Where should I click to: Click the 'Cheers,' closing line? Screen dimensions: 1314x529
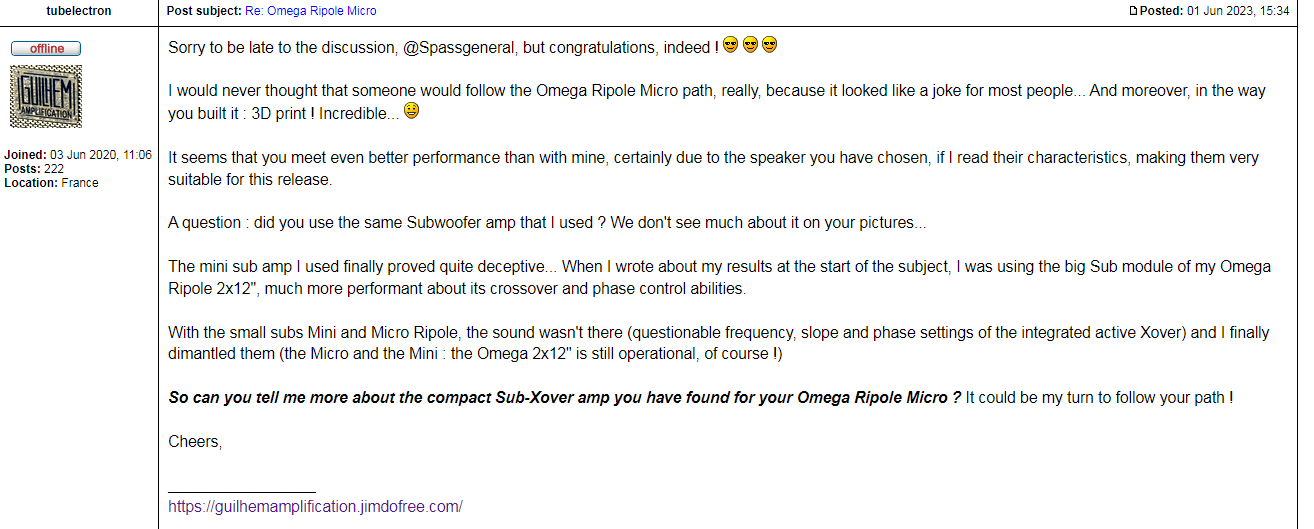coord(195,441)
